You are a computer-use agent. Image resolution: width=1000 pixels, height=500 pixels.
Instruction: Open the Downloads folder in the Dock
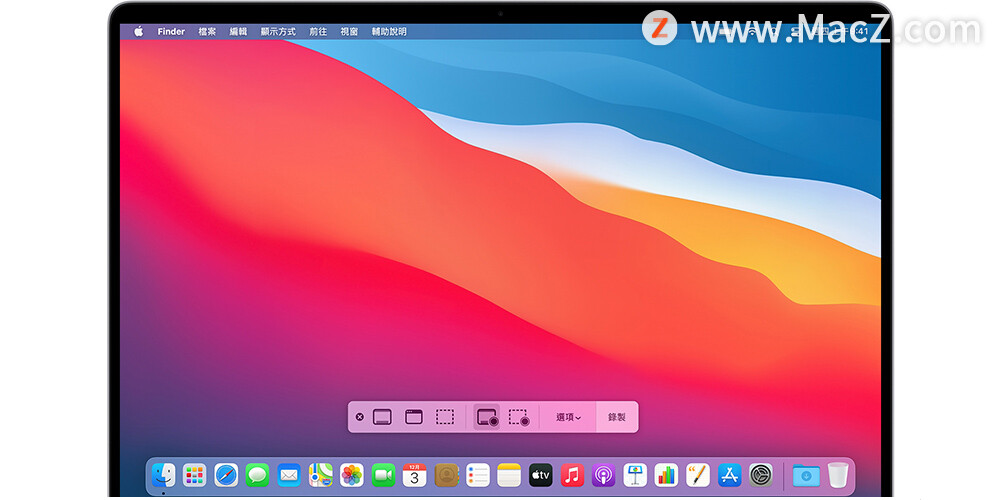[806, 475]
